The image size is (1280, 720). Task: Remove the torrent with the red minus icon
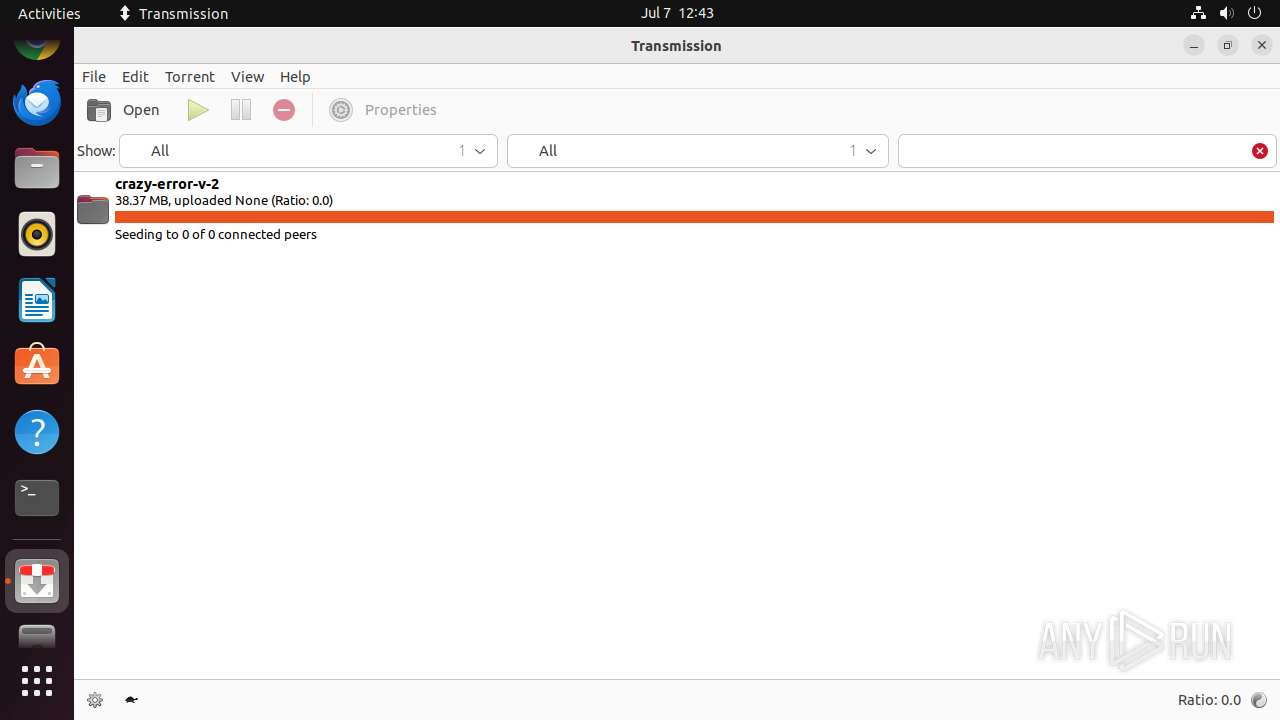coord(284,110)
